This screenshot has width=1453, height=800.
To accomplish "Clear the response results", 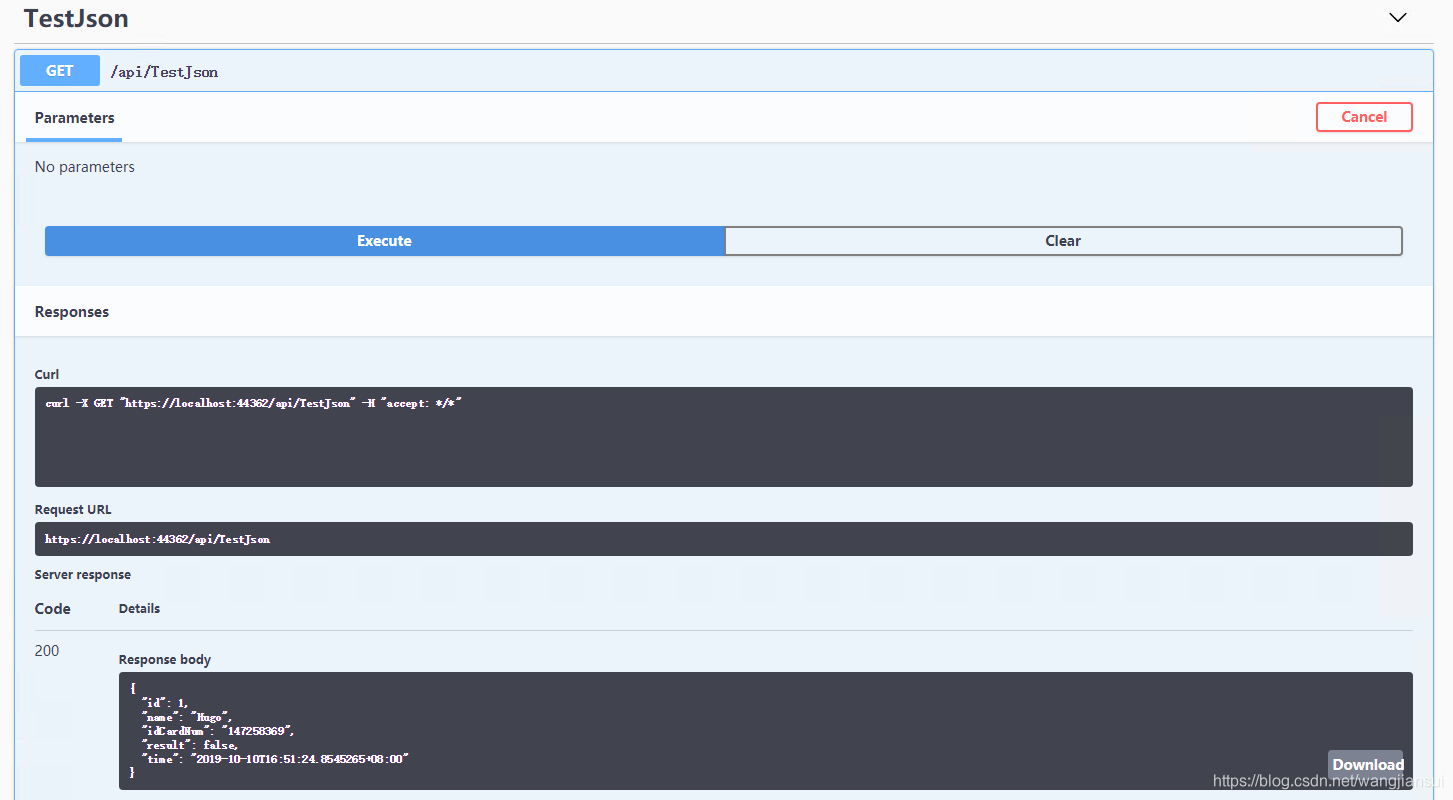I will point(1063,241).
